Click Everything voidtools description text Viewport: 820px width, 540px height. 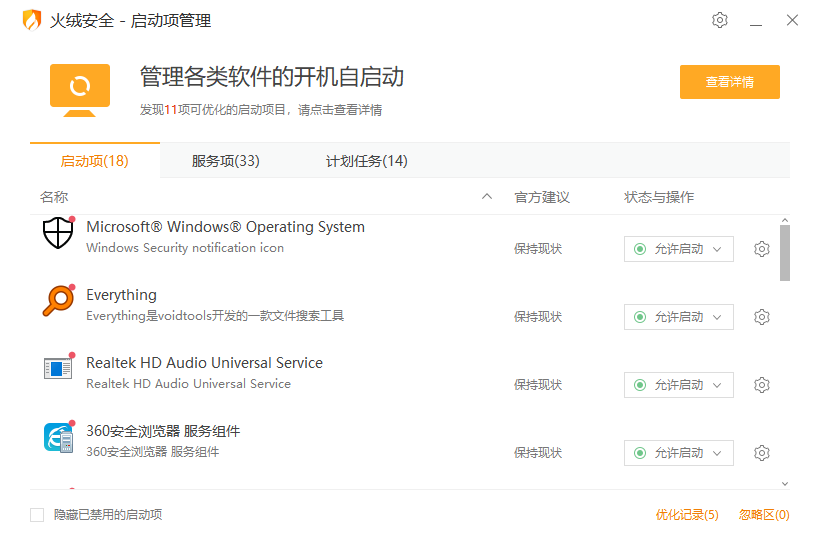215,316
